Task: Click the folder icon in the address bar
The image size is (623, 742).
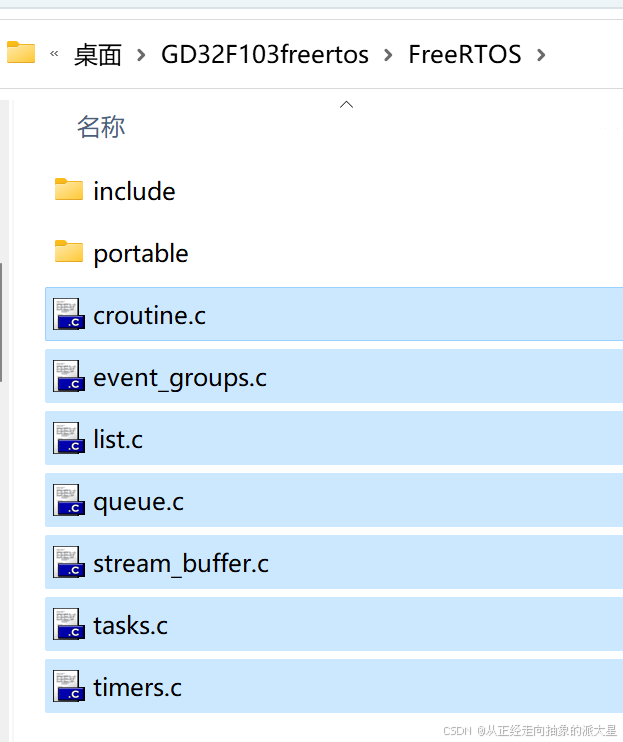Action: tap(21, 52)
